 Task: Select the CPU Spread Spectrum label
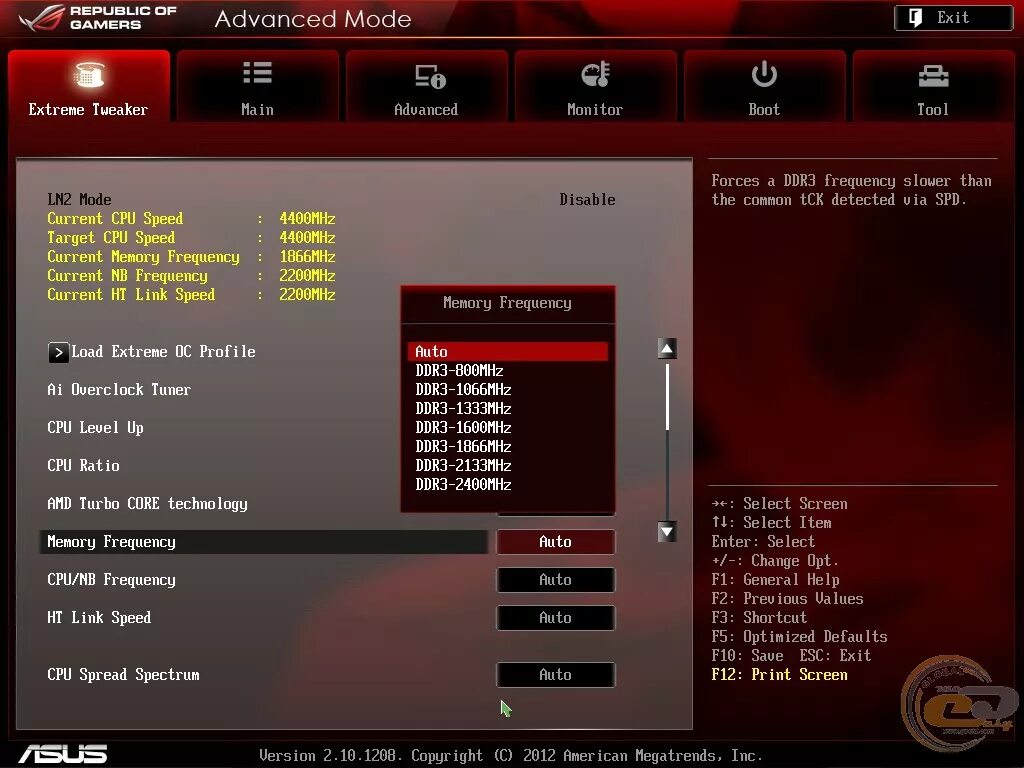pos(123,675)
